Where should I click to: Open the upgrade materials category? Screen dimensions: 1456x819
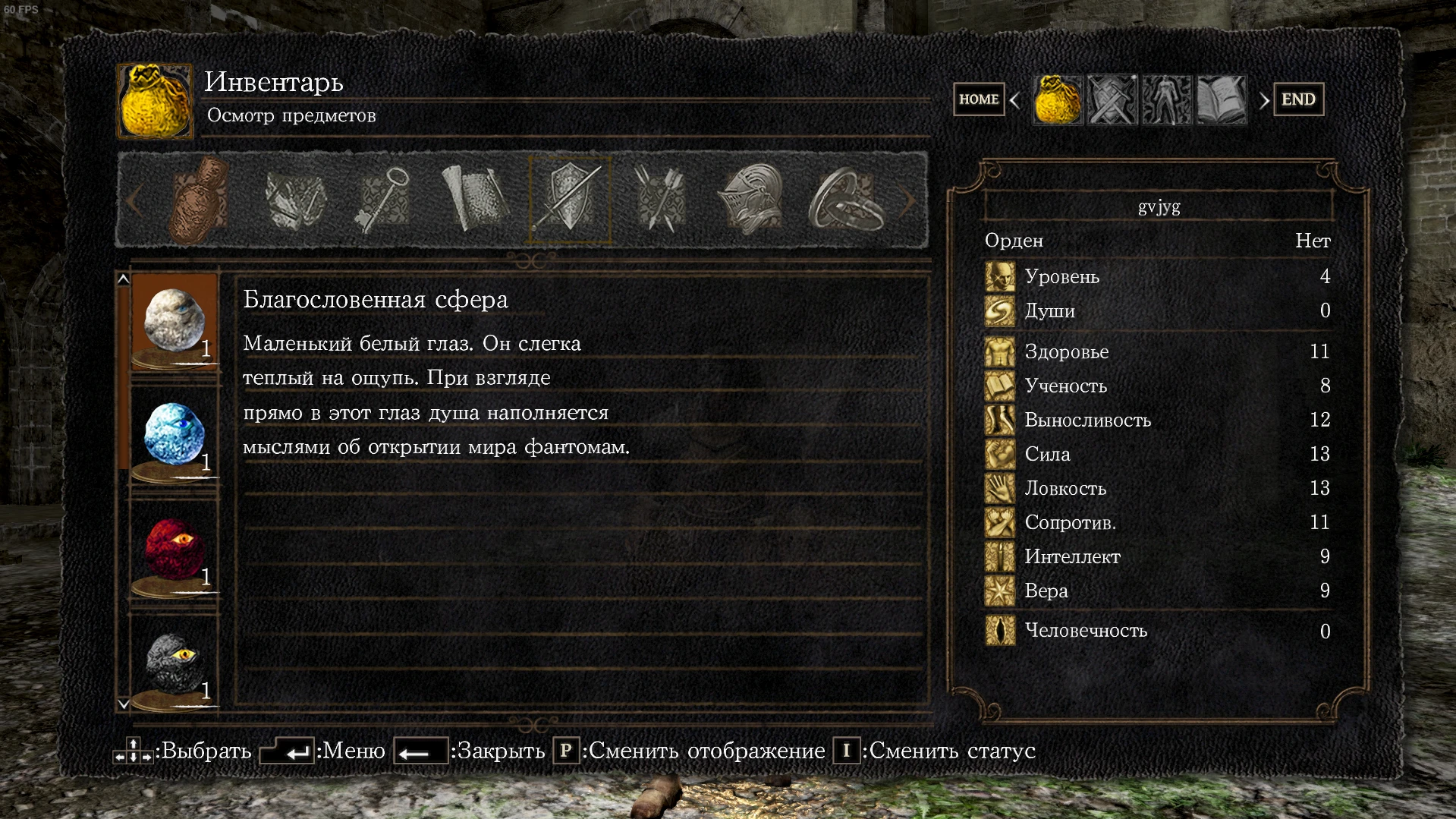point(295,200)
